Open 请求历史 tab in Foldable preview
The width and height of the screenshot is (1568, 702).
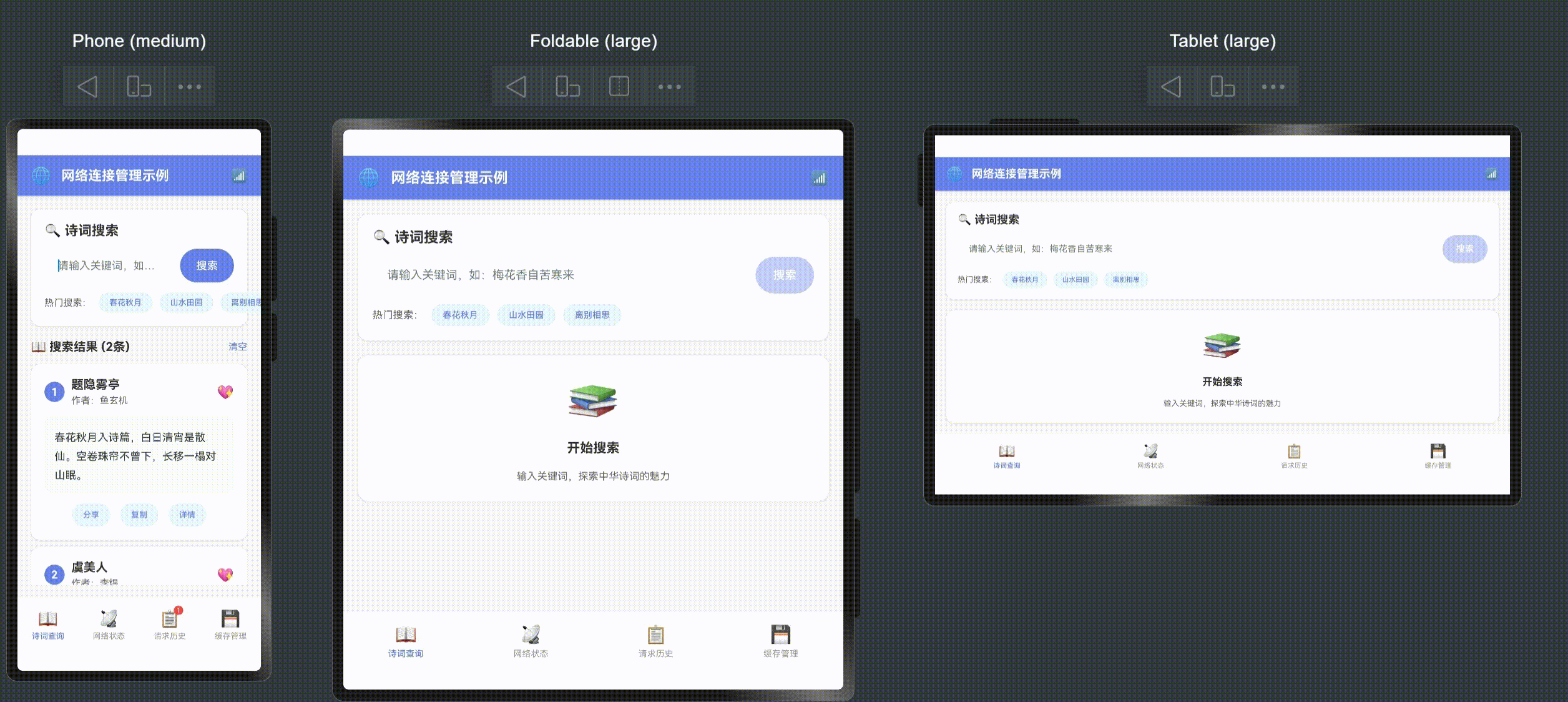pyautogui.click(x=655, y=641)
